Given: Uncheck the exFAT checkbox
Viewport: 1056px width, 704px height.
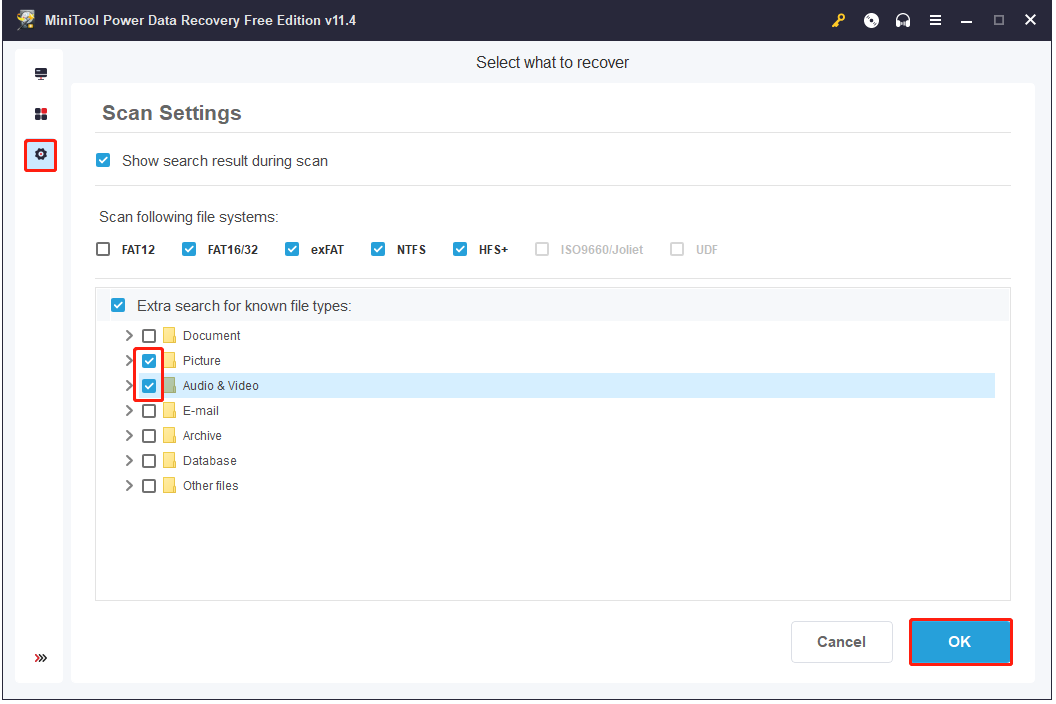Looking at the screenshot, I should point(292,249).
